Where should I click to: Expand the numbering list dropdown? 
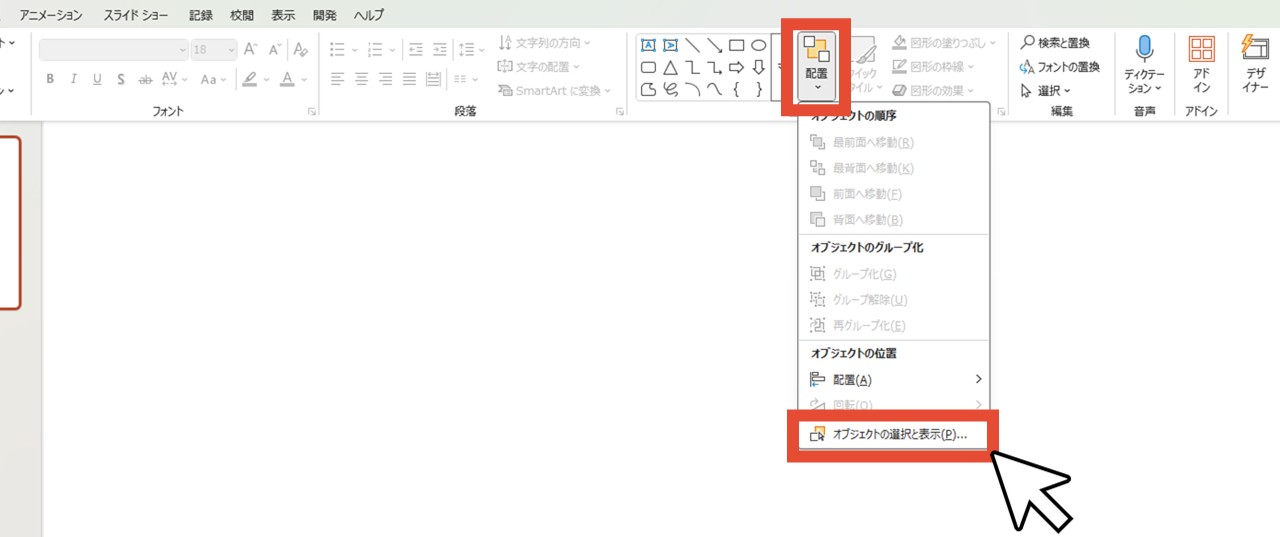392,49
